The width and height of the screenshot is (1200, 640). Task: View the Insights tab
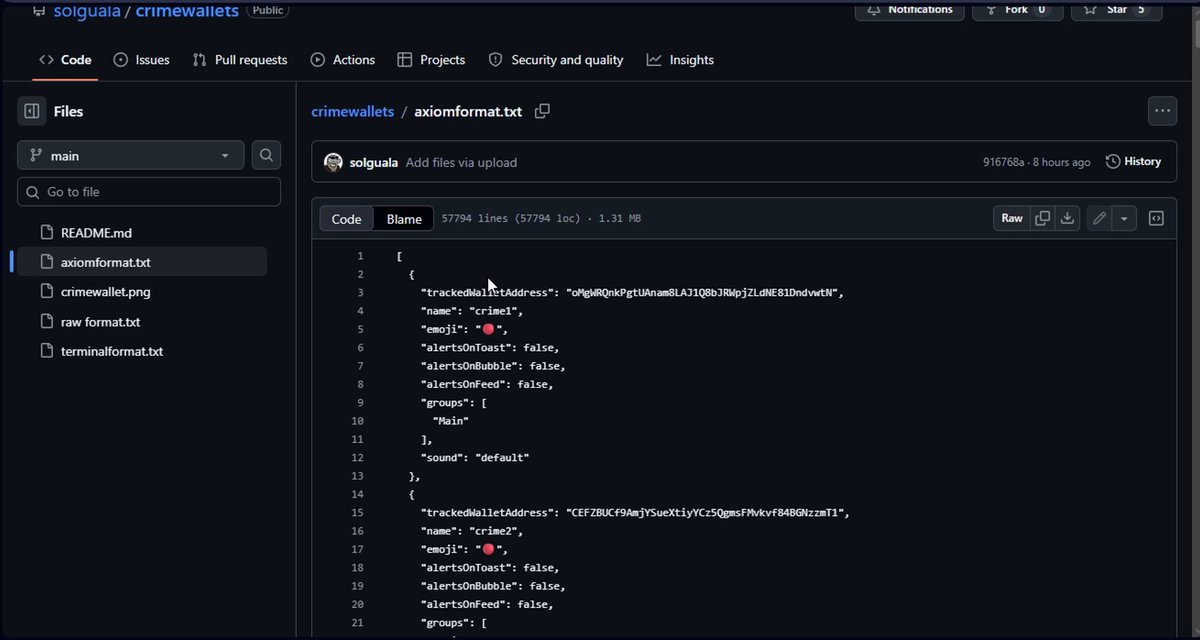tap(680, 60)
